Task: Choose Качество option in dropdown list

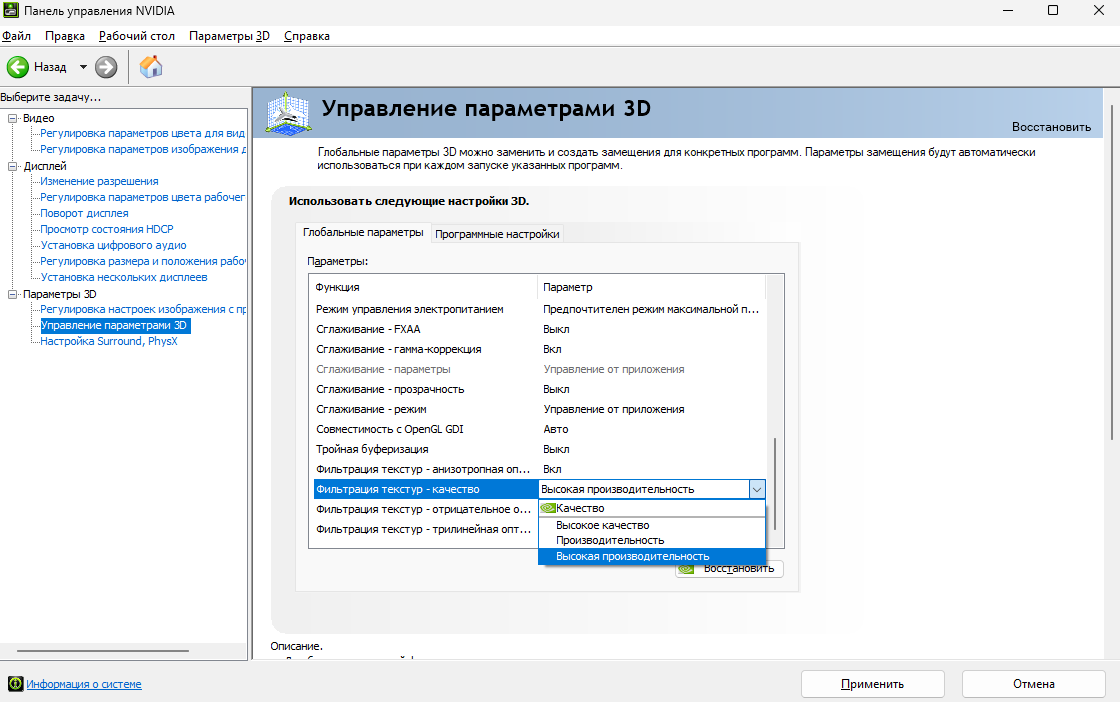Action: click(651, 508)
